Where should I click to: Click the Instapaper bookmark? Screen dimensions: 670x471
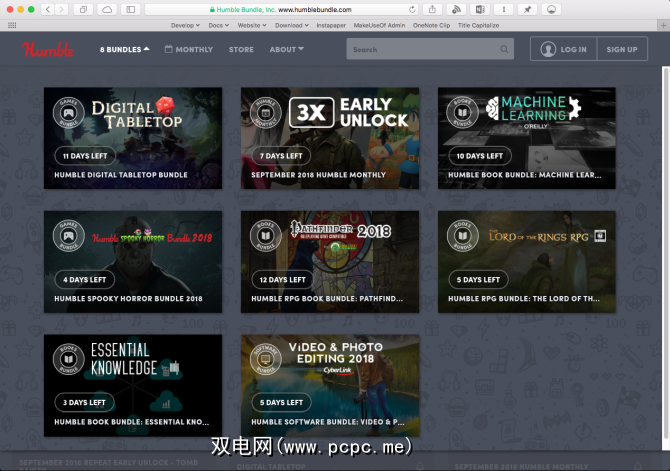(x=331, y=25)
